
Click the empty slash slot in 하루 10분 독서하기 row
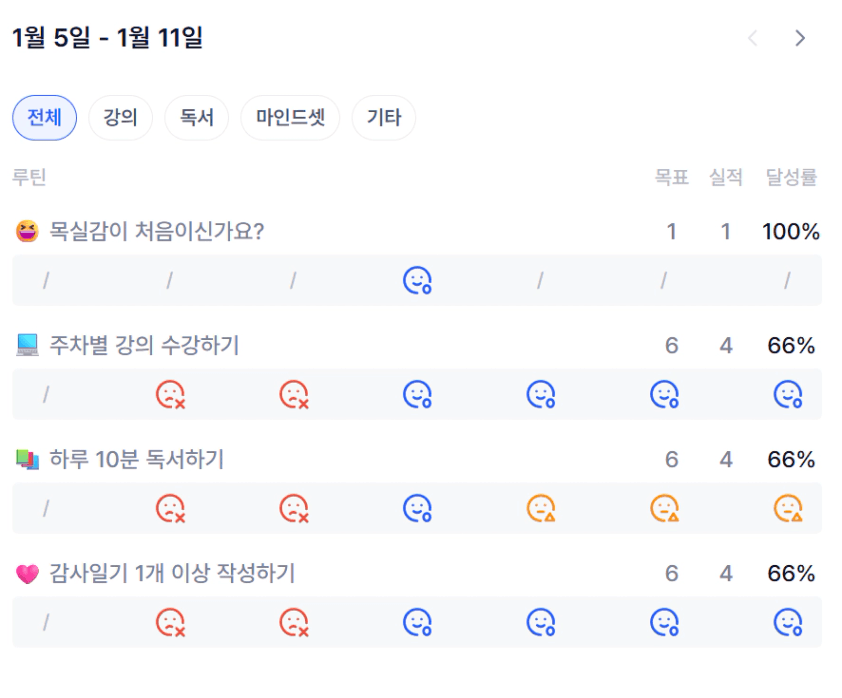click(x=46, y=509)
